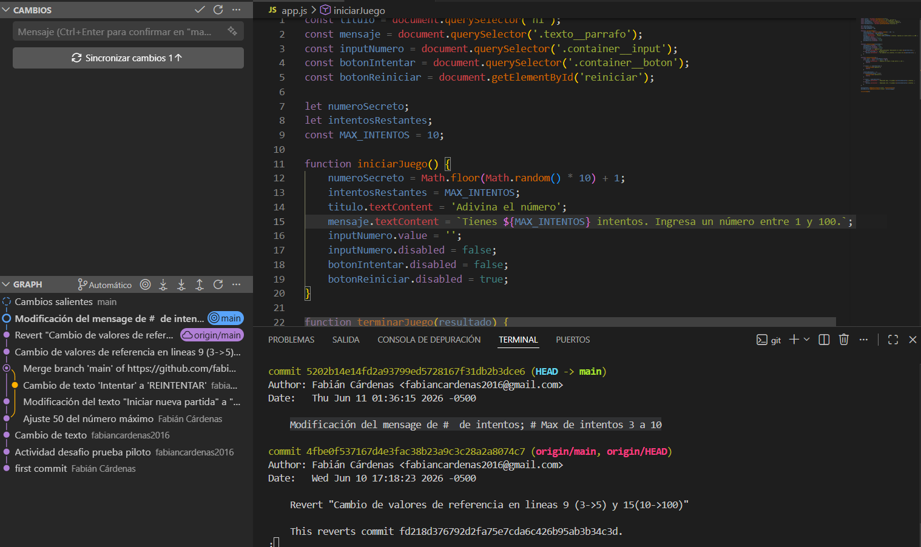Close the terminal panel
Image resolution: width=921 pixels, height=547 pixels.
coord(912,340)
